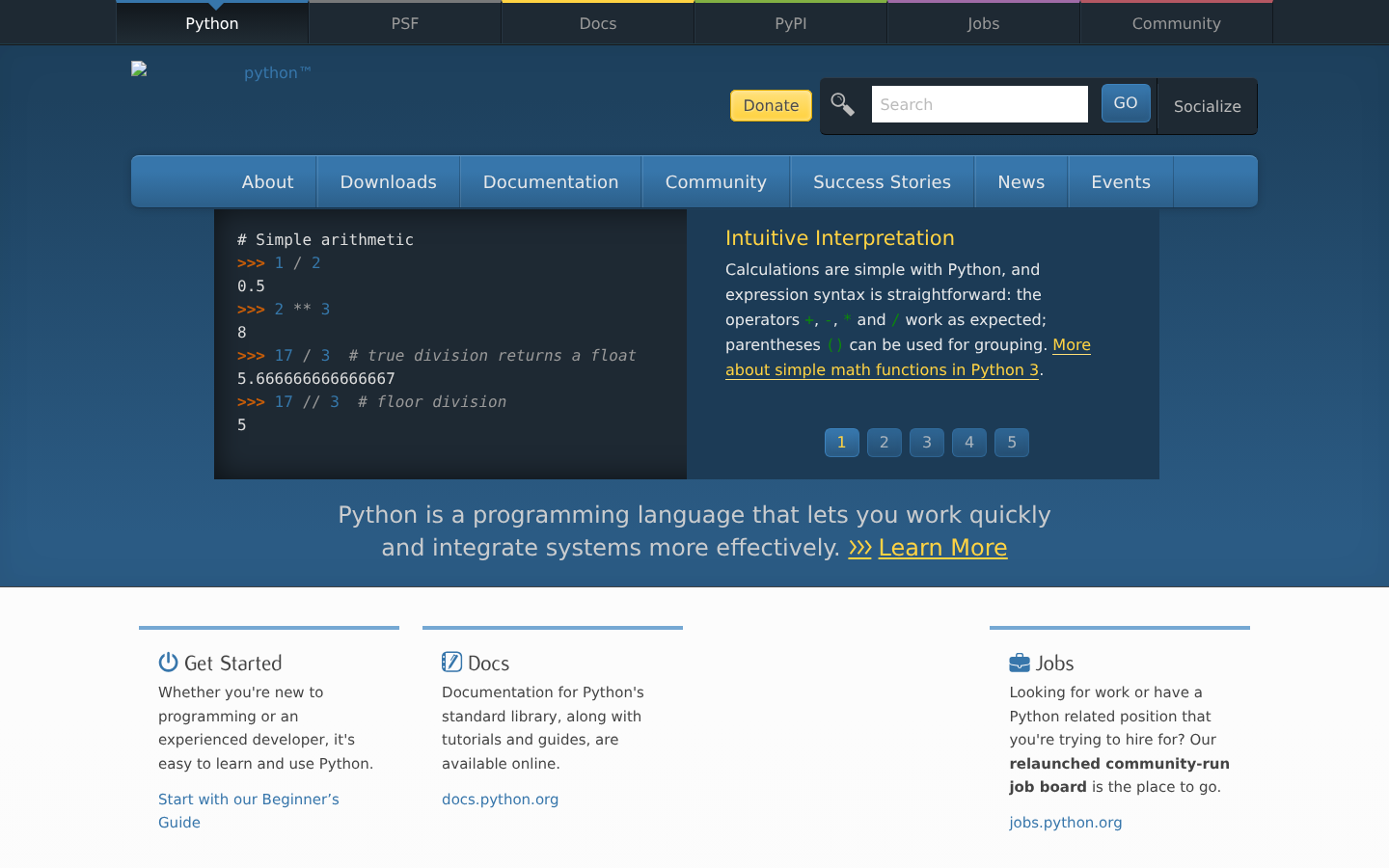Click the '# Simple arithmetic' code comment
This screenshot has width=1389, height=868.
(325, 240)
